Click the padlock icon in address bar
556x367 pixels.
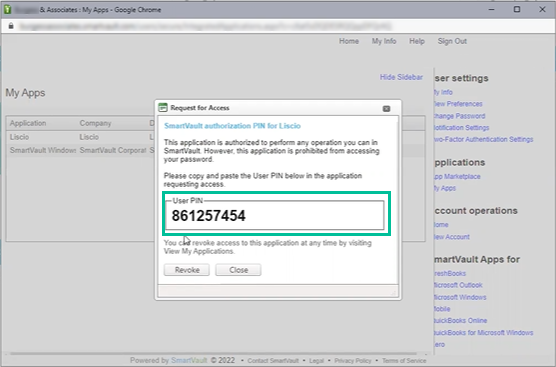pyautogui.click(x=11, y=26)
